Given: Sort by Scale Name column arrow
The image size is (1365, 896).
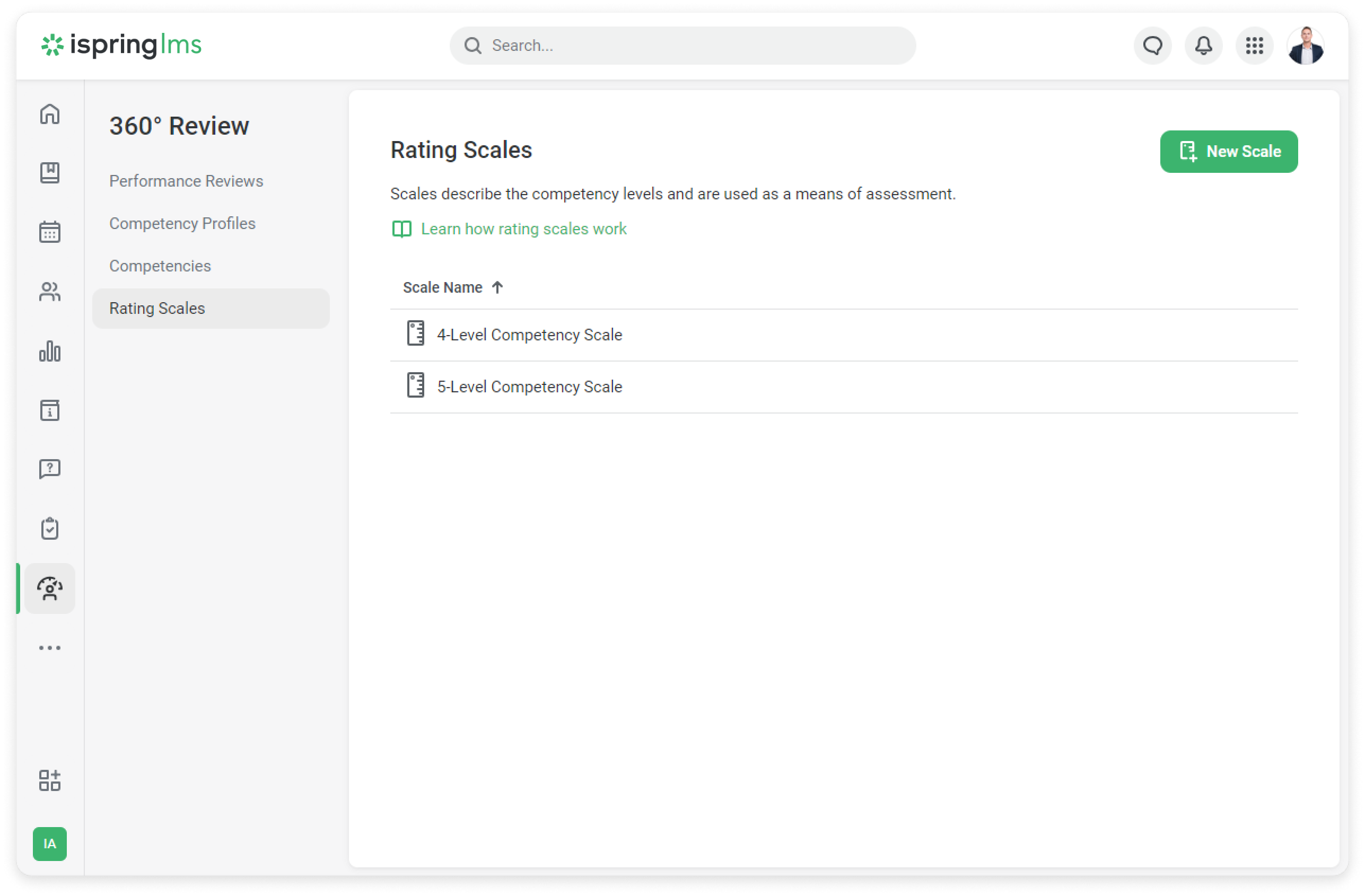Looking at the screenshot, I should (497, 287).
